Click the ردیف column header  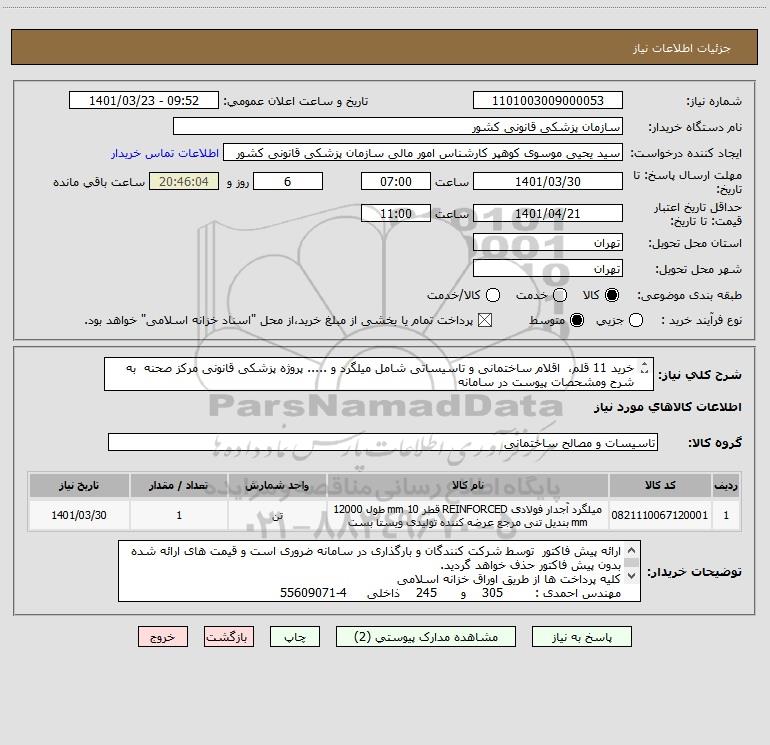pyautogui.click(x=726, y=486)
